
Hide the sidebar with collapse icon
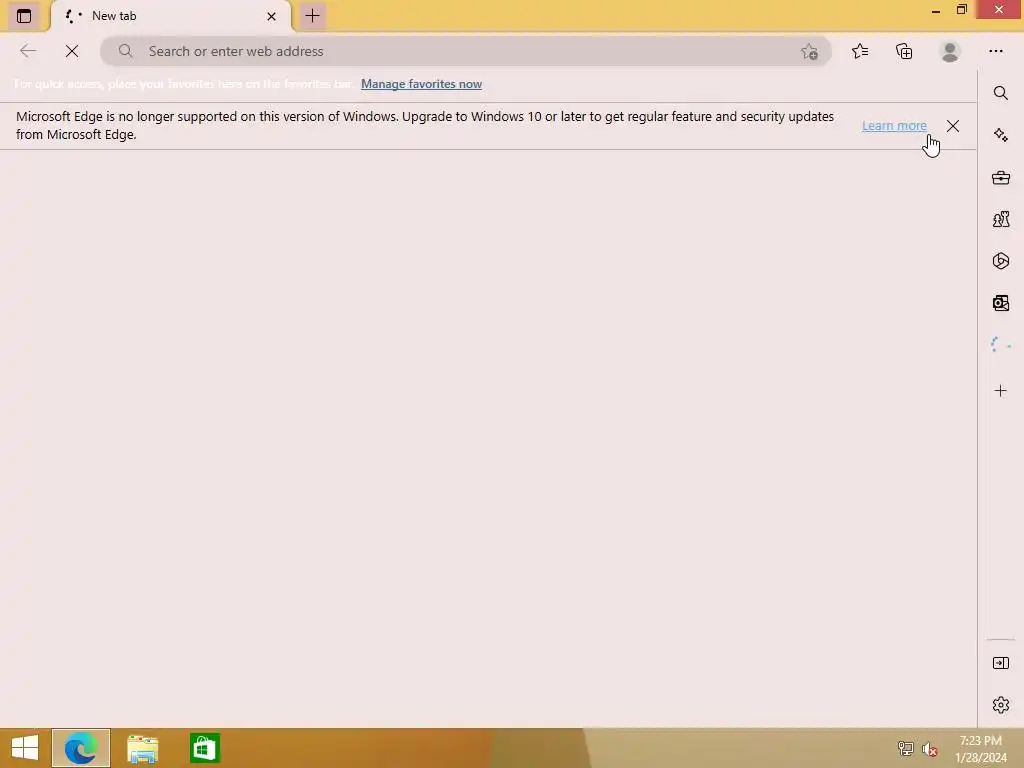pos(1000,663)
